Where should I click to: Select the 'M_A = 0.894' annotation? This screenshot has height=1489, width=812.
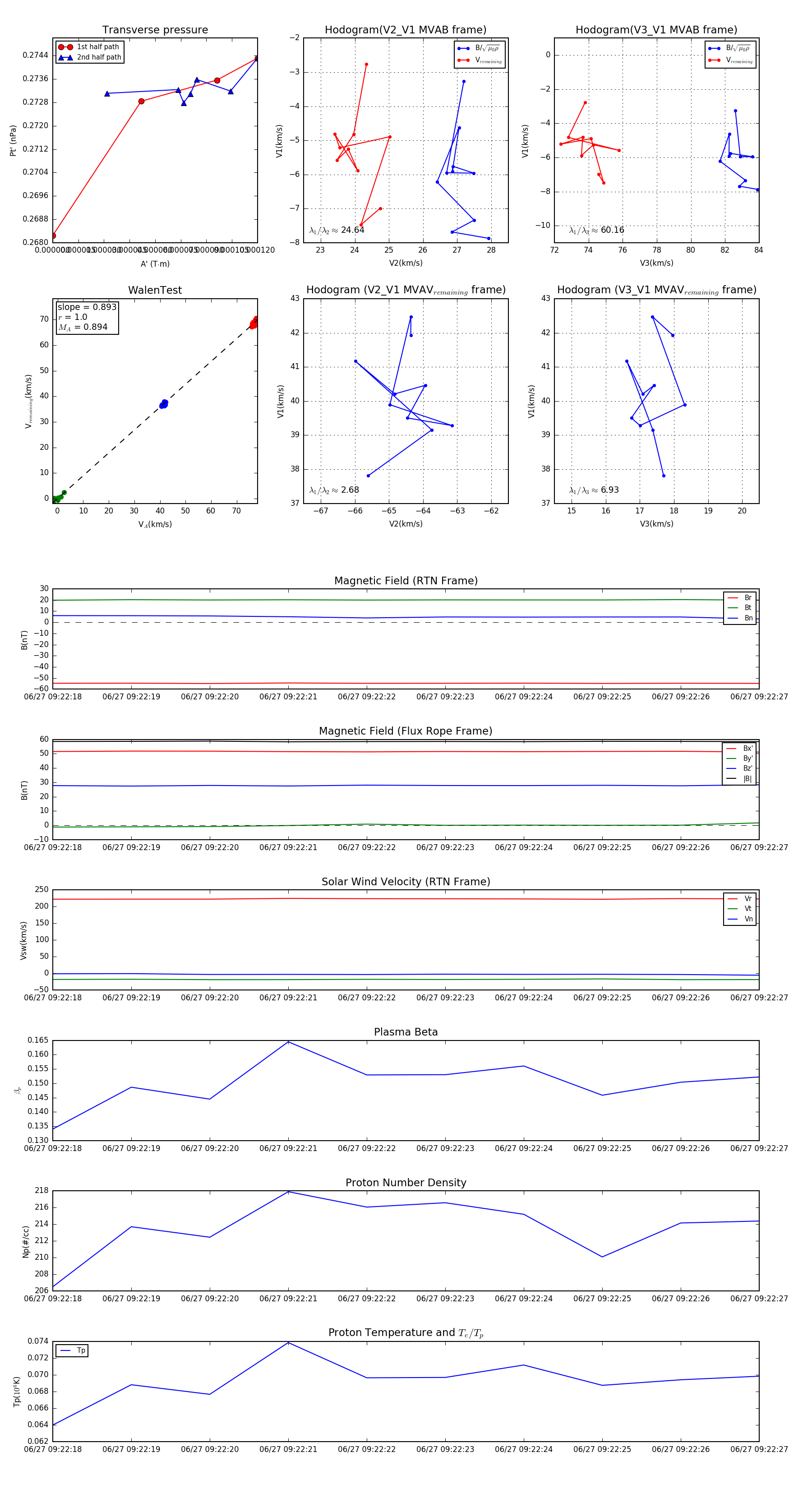pos(83,327)
